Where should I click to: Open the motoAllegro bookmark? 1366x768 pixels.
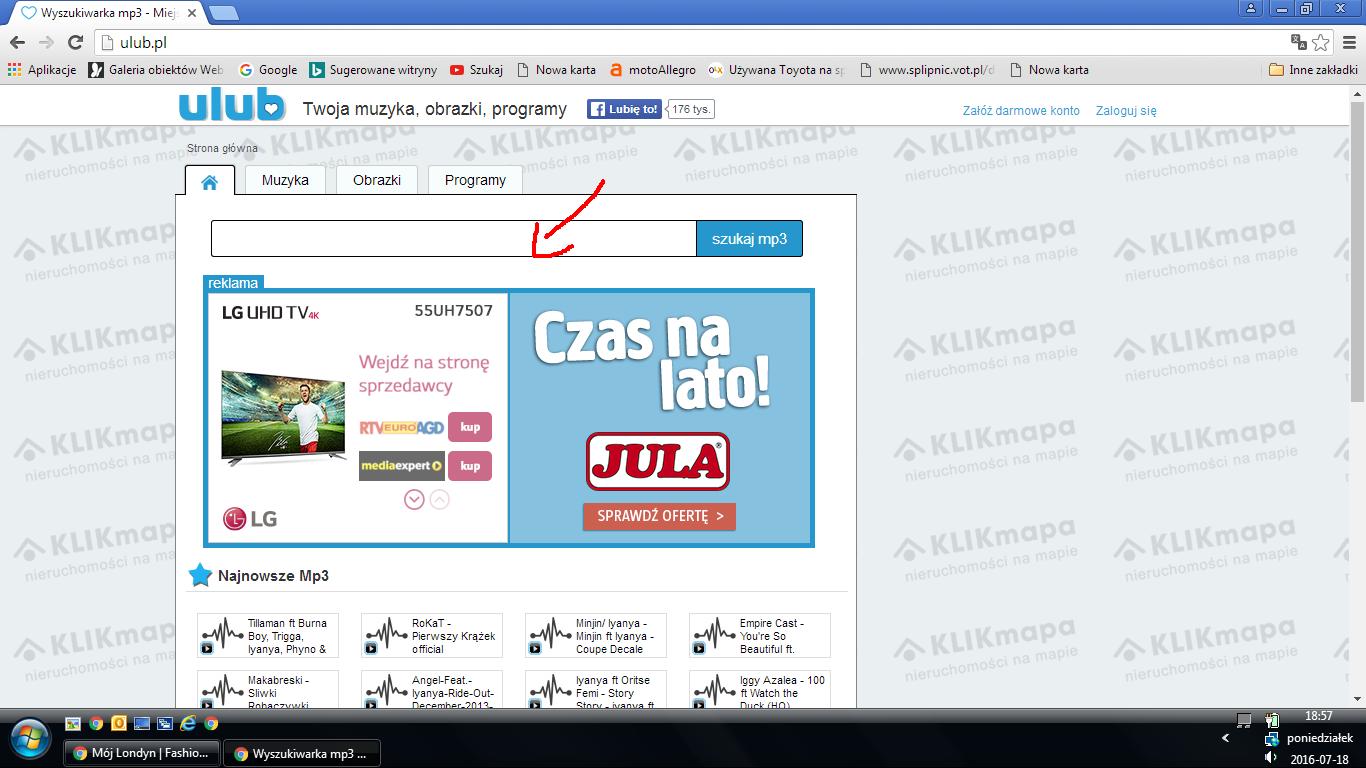(653, 70)
